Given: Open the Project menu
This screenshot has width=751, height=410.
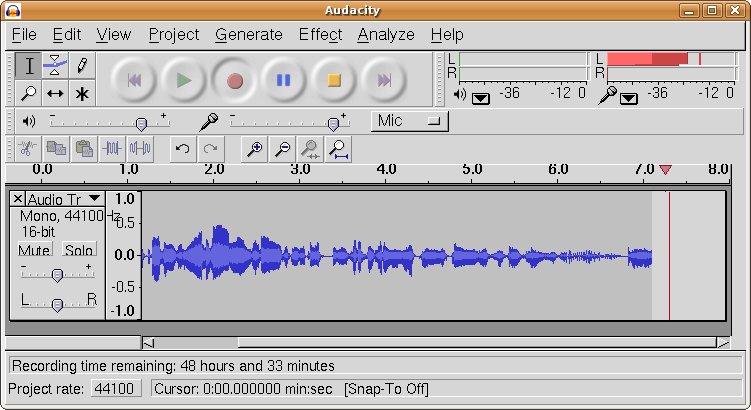Looking at the screenshot, I should point(174,34).
